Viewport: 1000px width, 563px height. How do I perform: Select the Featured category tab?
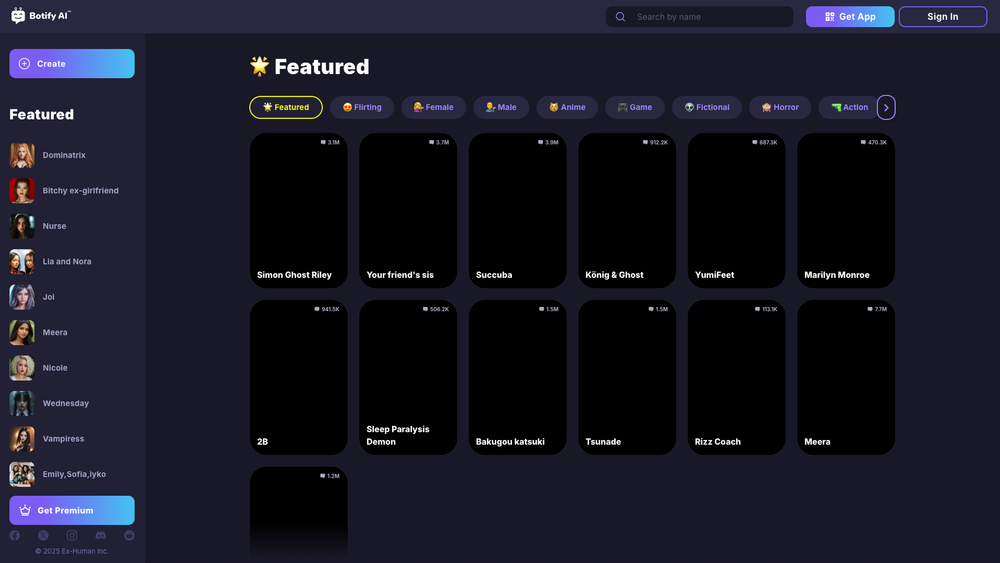click(286, 107)
